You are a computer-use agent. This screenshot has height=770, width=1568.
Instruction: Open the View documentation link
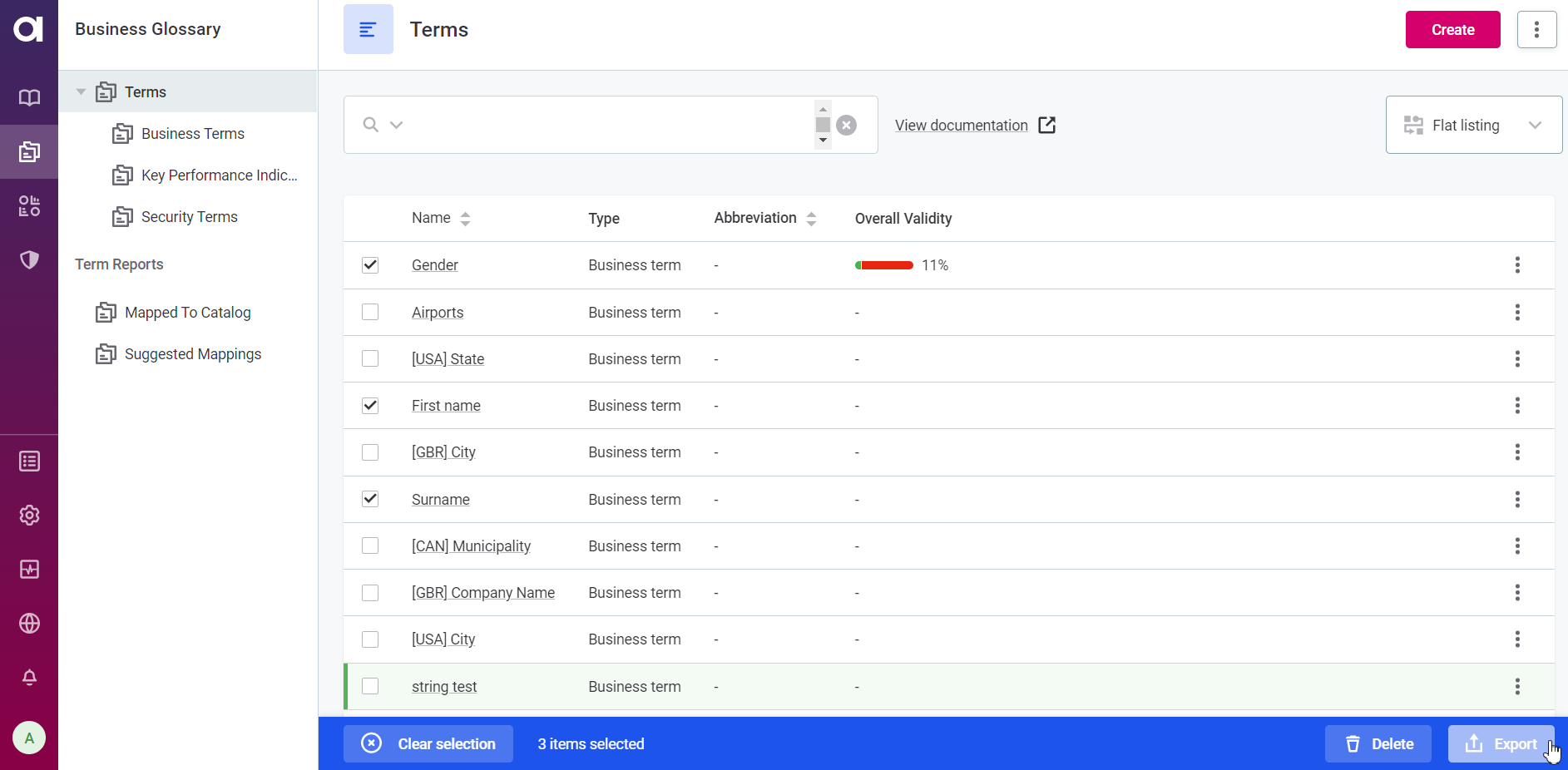tap(961, 125)
